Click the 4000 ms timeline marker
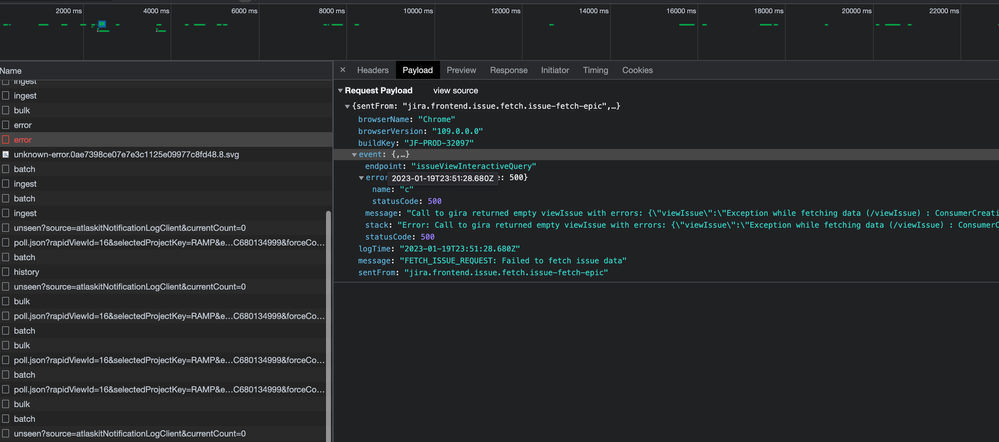 156,11
